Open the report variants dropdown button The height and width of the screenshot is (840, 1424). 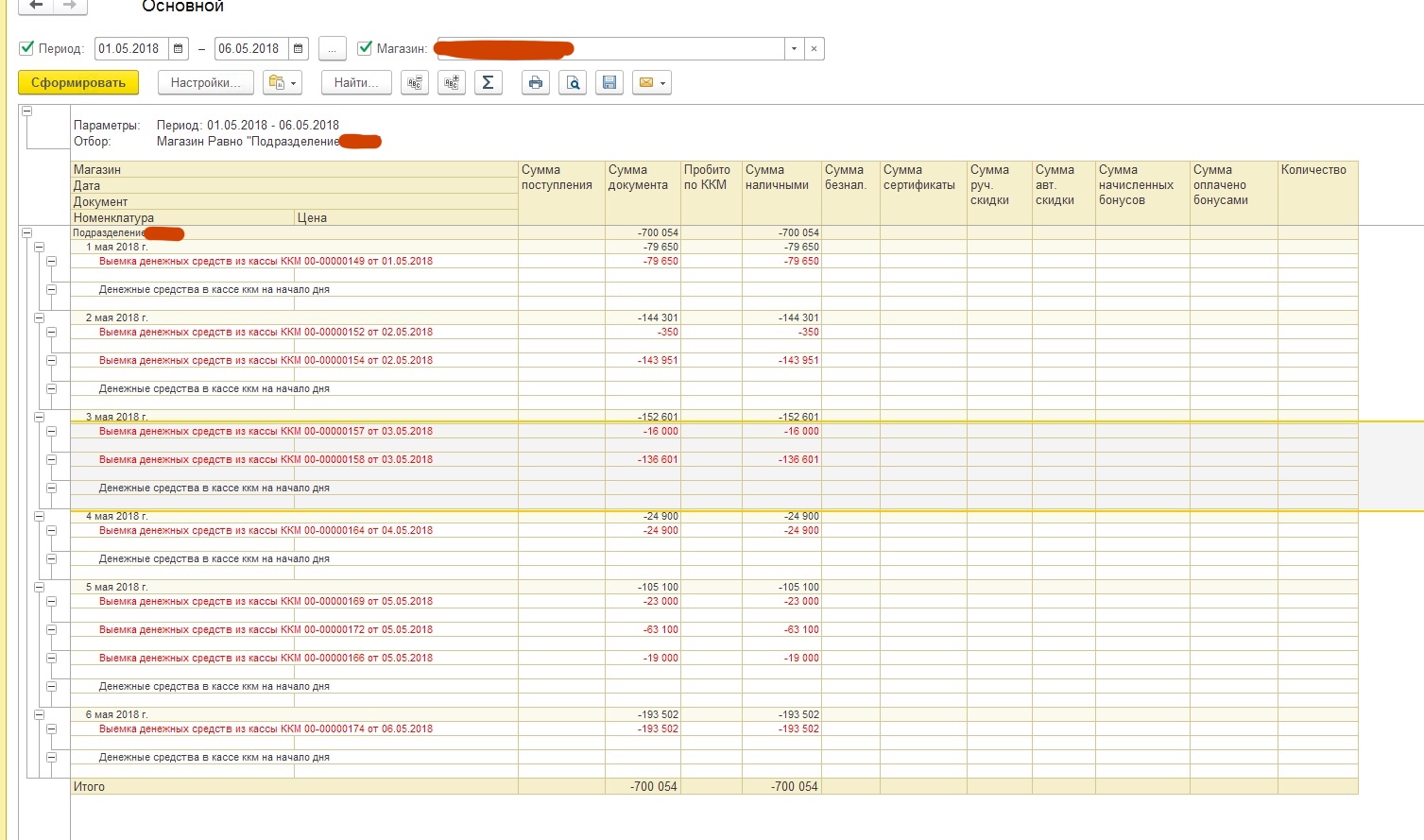point(283,83)
